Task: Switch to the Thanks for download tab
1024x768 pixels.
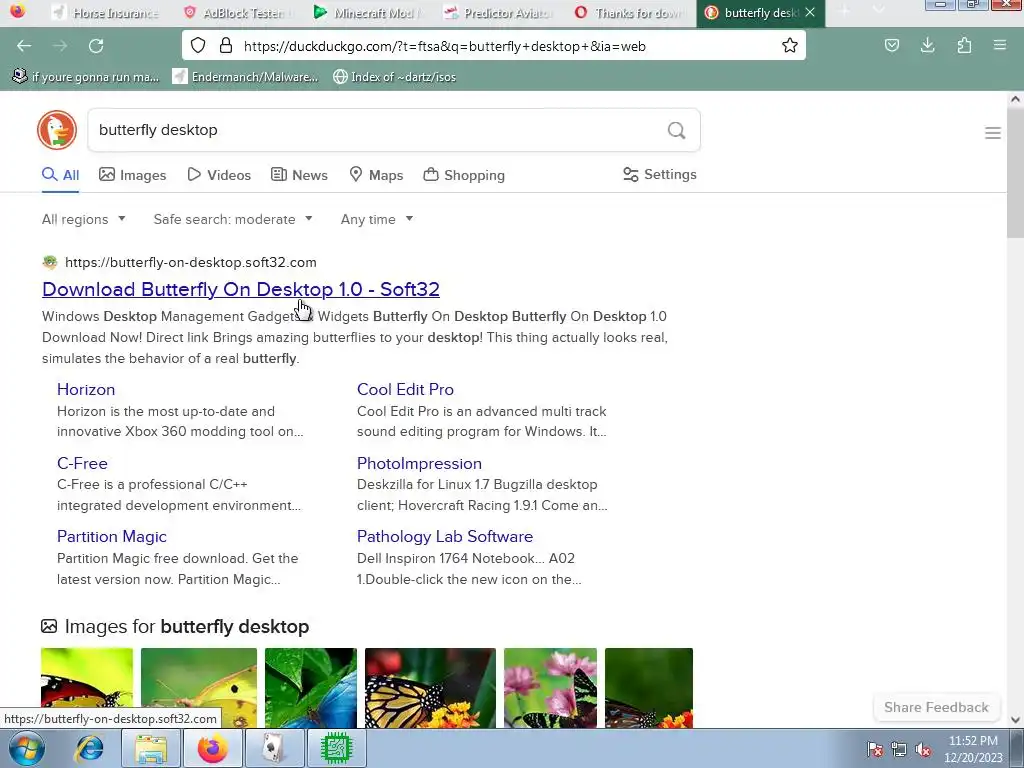Action: [x=630, y=12]
